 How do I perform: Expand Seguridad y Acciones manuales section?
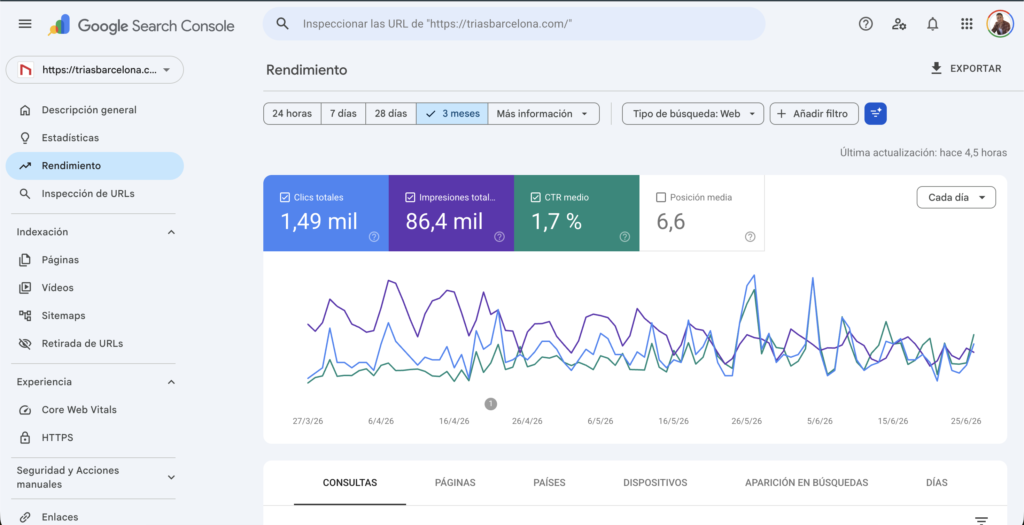pyautogui.click(x=171, y=477)
